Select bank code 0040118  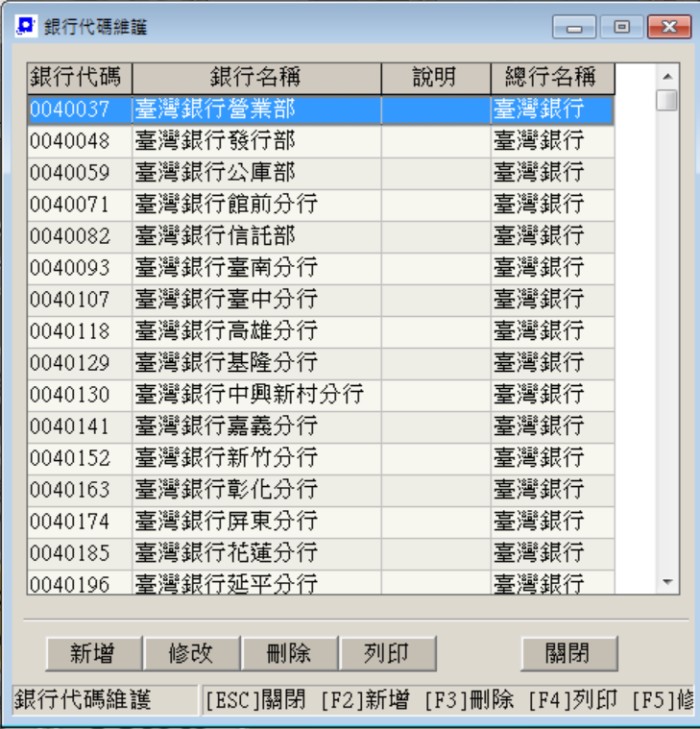[79, 331]
